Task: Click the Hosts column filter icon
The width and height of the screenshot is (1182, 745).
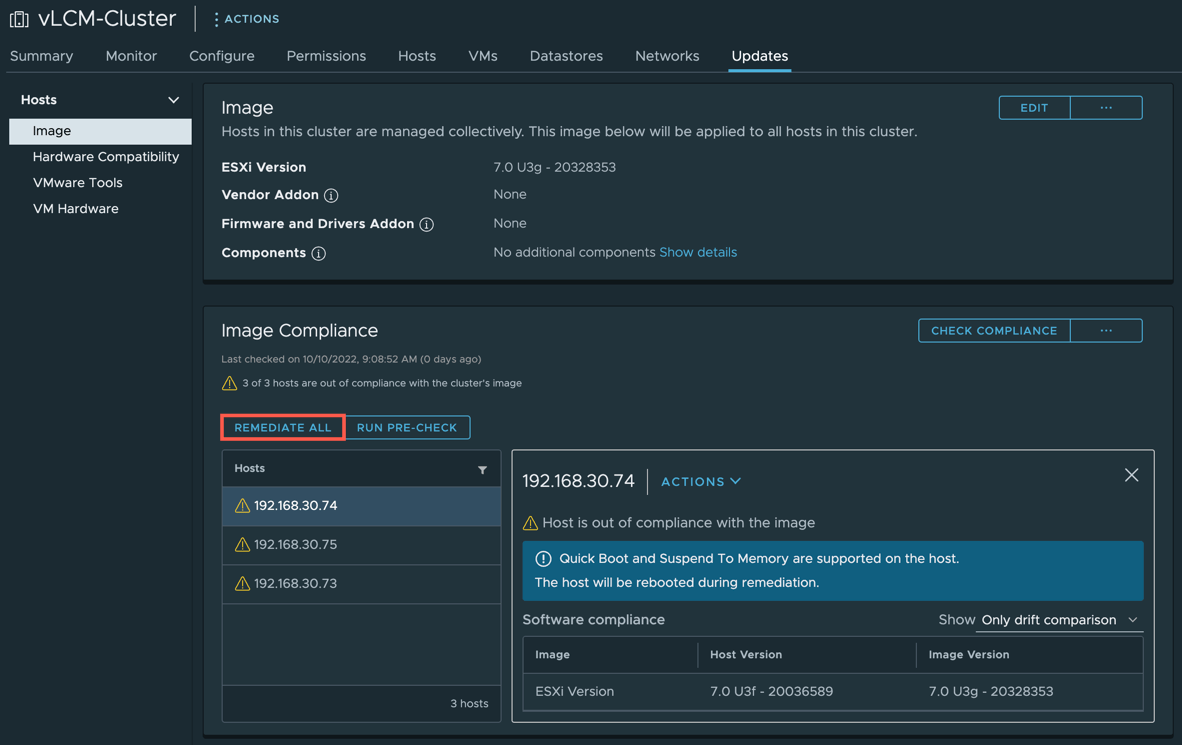Action: [x=482, y=470]
